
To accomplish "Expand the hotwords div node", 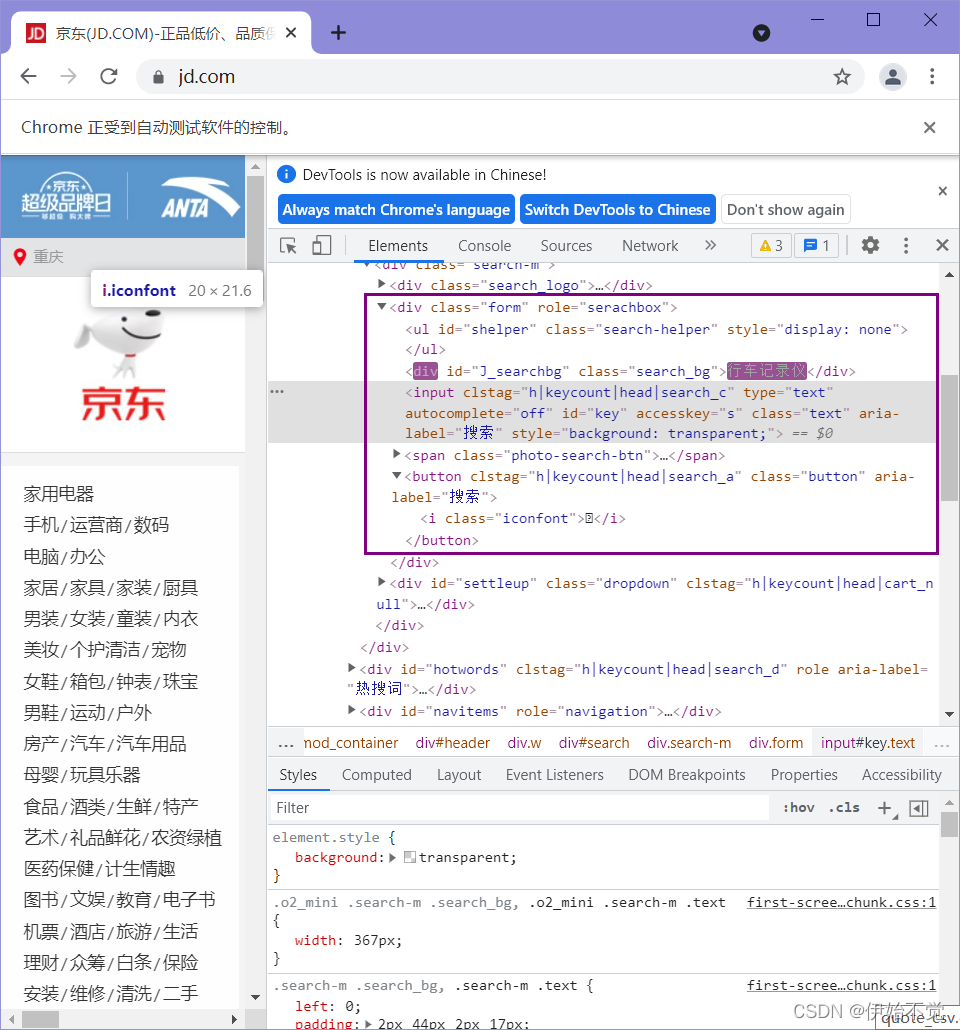I will [x=352, y=668].
